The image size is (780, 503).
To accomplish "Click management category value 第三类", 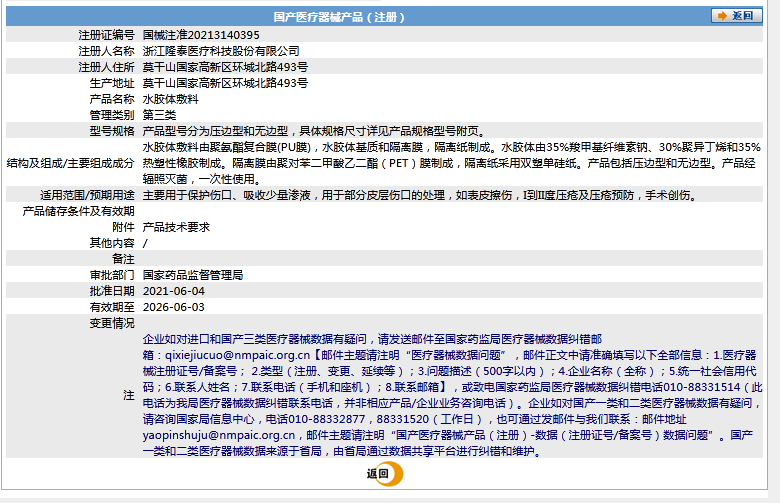I will [159, 115].
